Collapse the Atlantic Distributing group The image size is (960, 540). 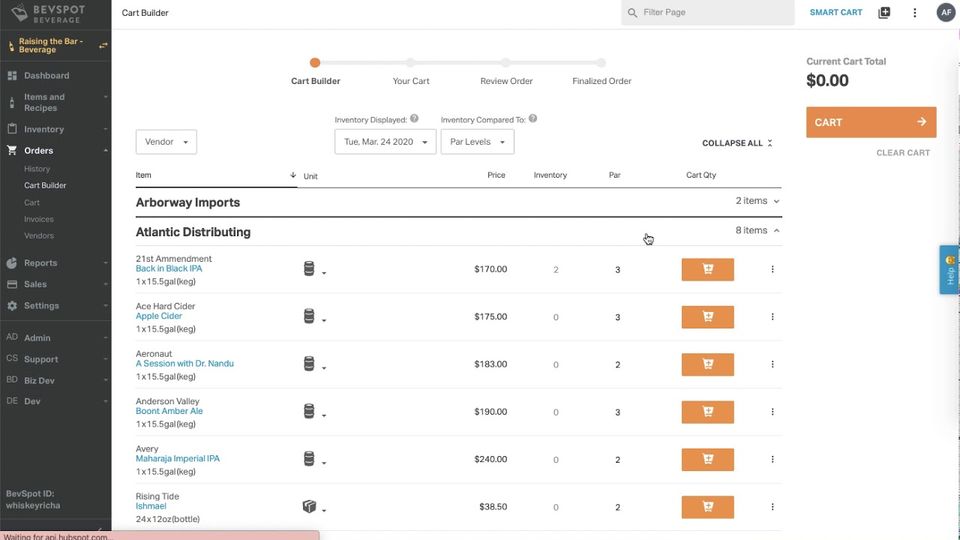[757, 231]
